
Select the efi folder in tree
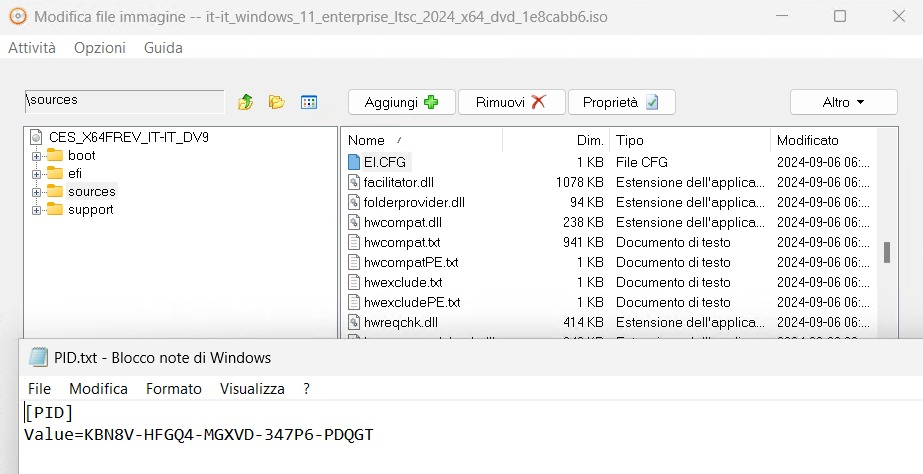click(x=75, y=174)
